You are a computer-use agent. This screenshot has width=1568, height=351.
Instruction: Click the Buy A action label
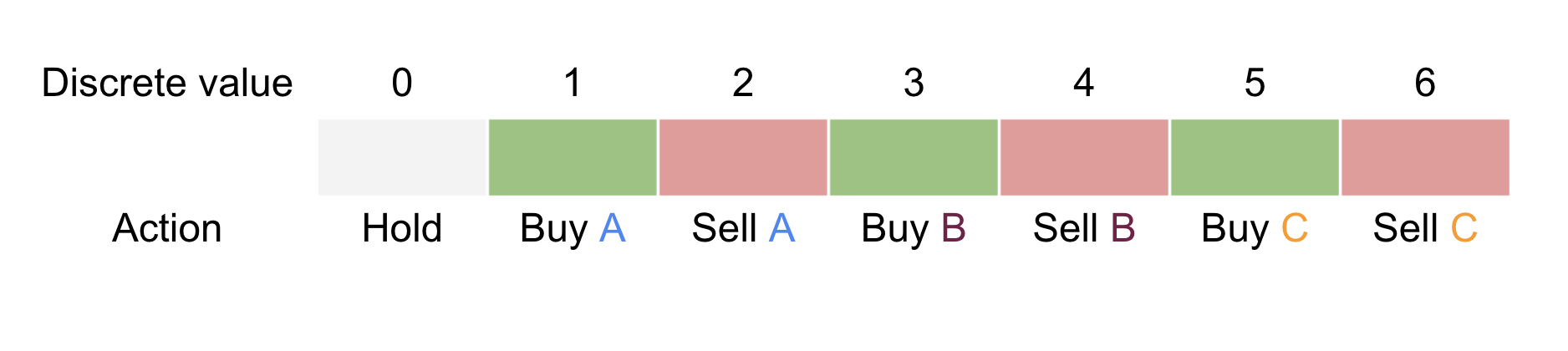point(573,229)
